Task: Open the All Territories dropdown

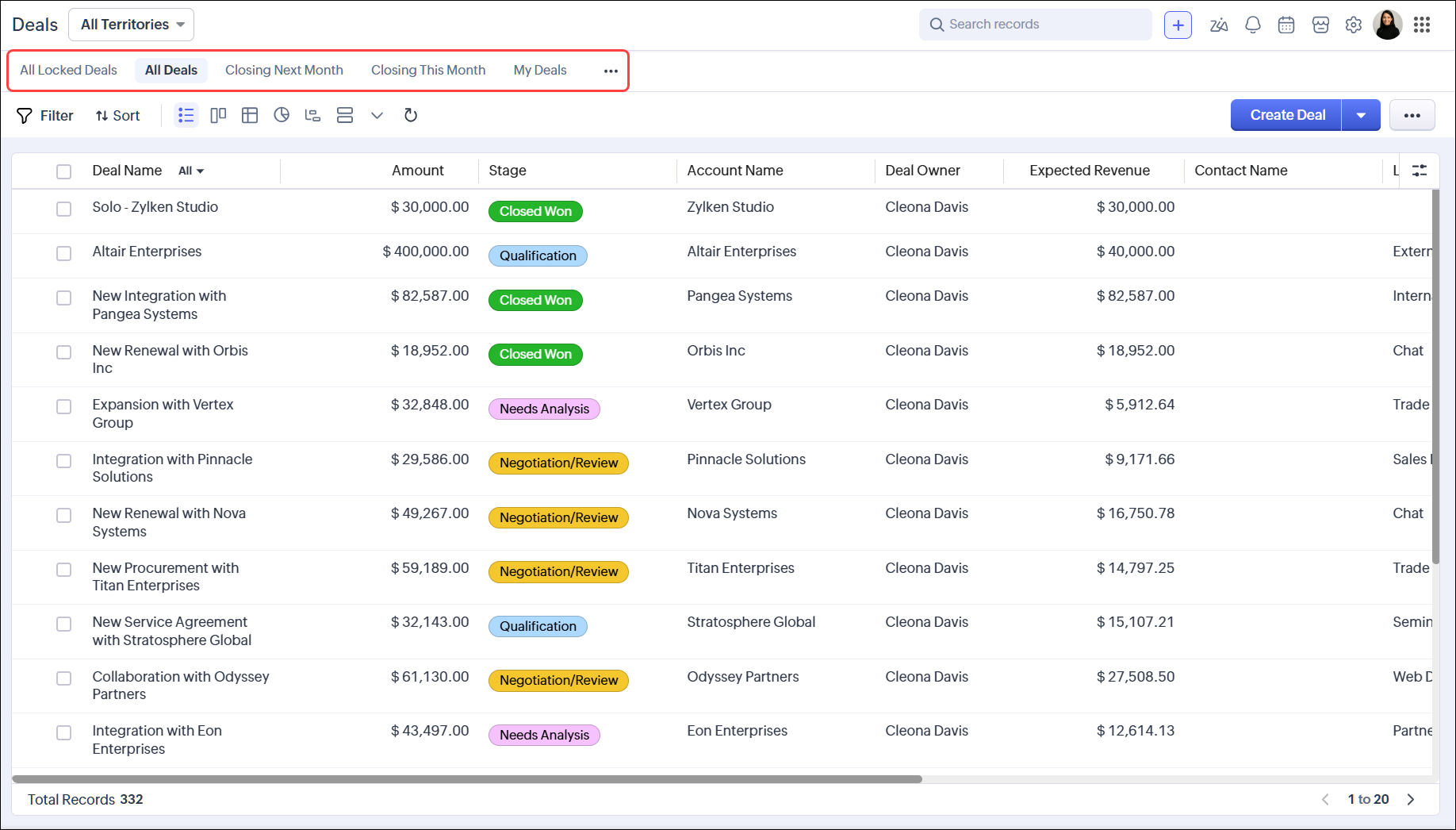Action: [x=132, y=25]
